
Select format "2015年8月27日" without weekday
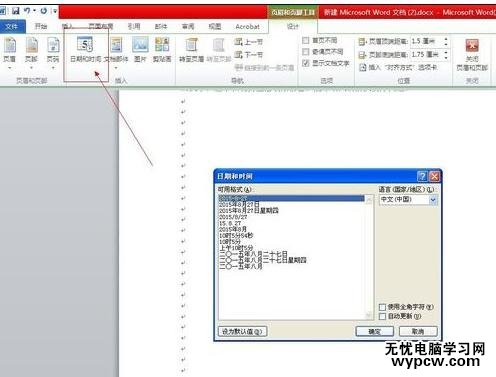click(239, 204)
